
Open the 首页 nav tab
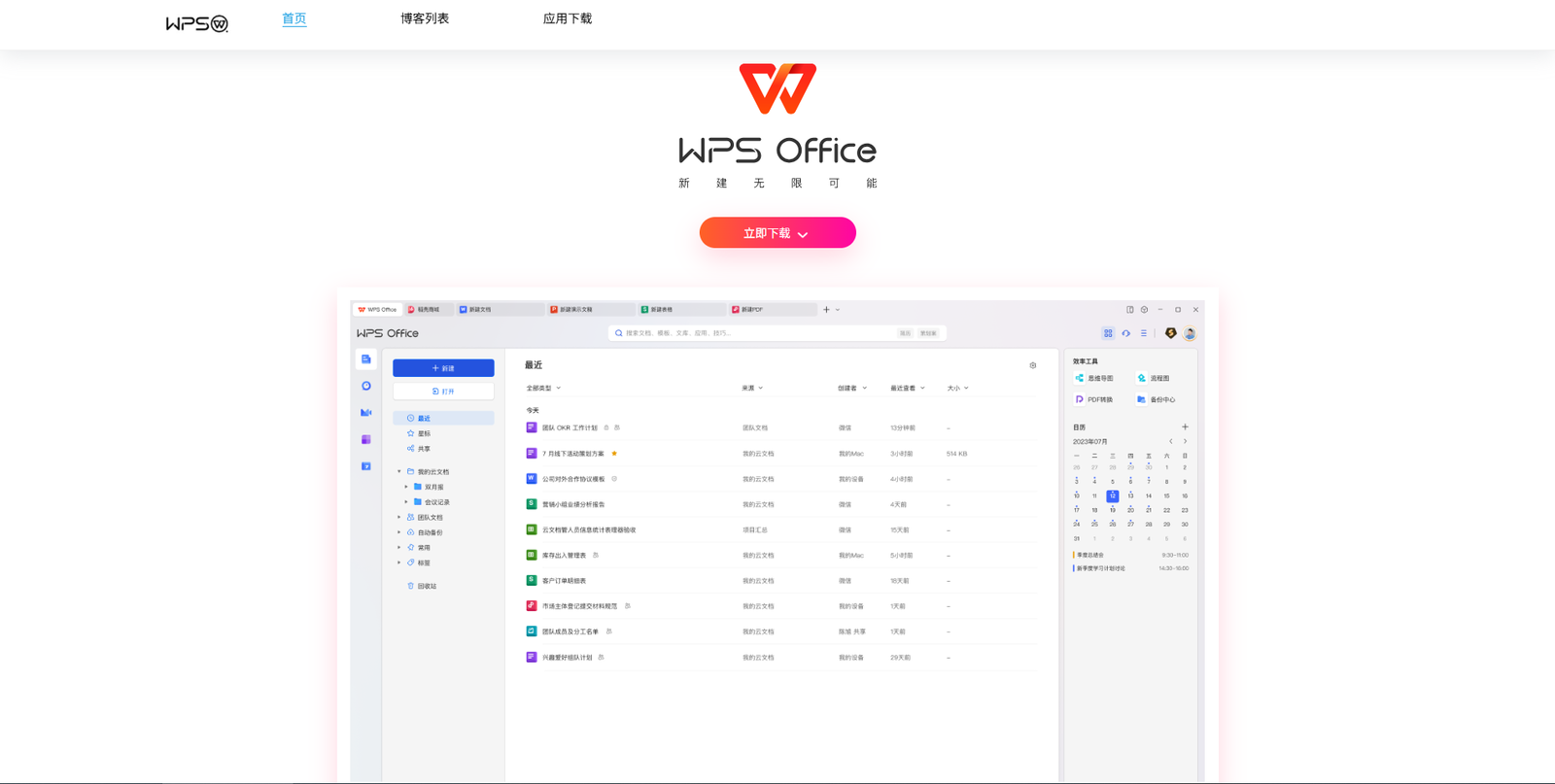coord(294,18)
